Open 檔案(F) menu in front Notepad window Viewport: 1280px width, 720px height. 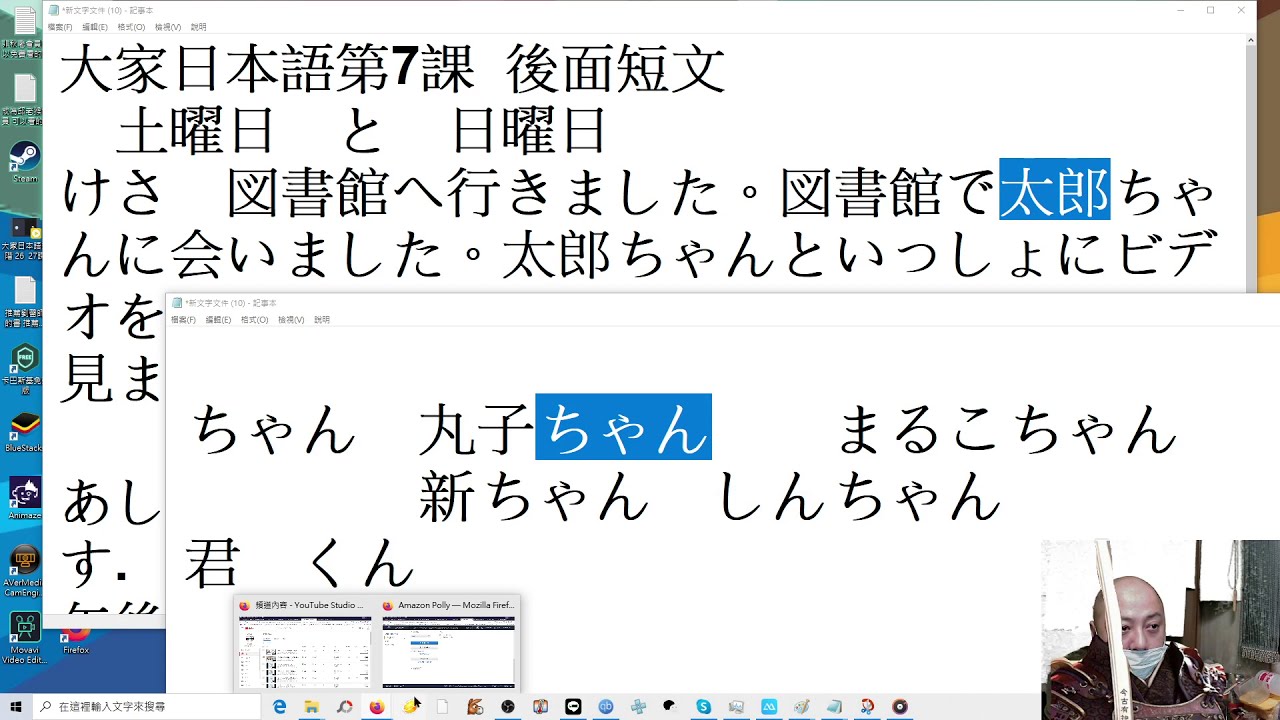coord(183,320)
